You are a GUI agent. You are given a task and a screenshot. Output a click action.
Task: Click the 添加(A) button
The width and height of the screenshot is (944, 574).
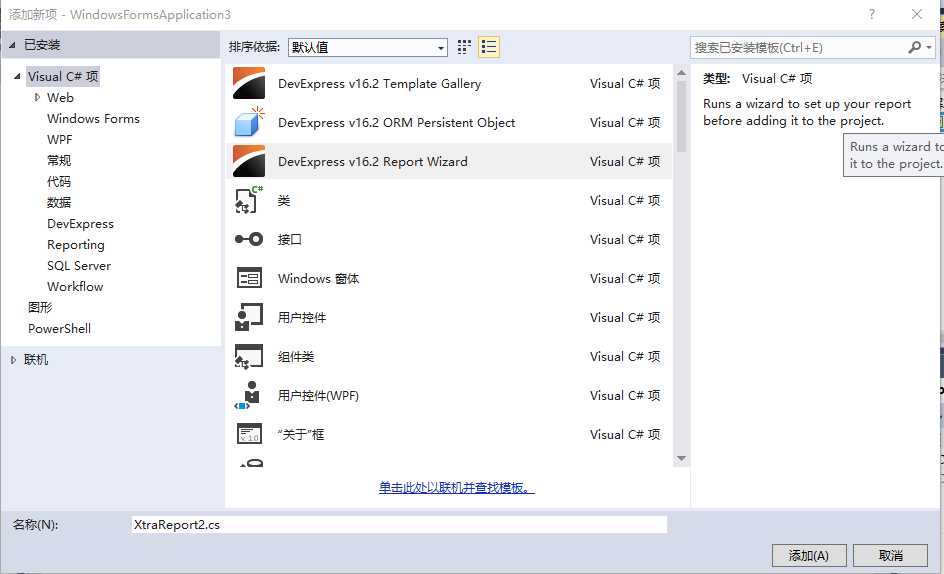[809, 555]
